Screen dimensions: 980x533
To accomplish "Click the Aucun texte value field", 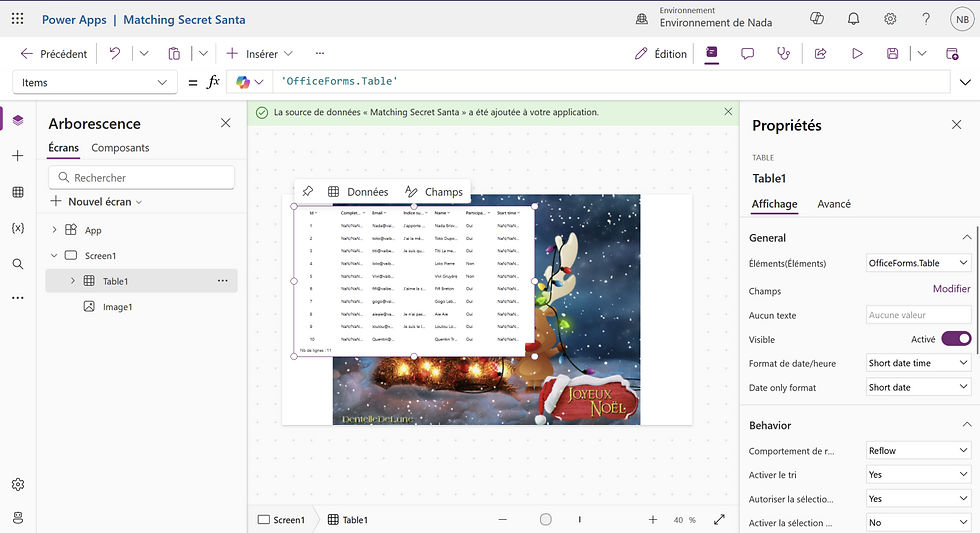I will (x=919, y=315).
